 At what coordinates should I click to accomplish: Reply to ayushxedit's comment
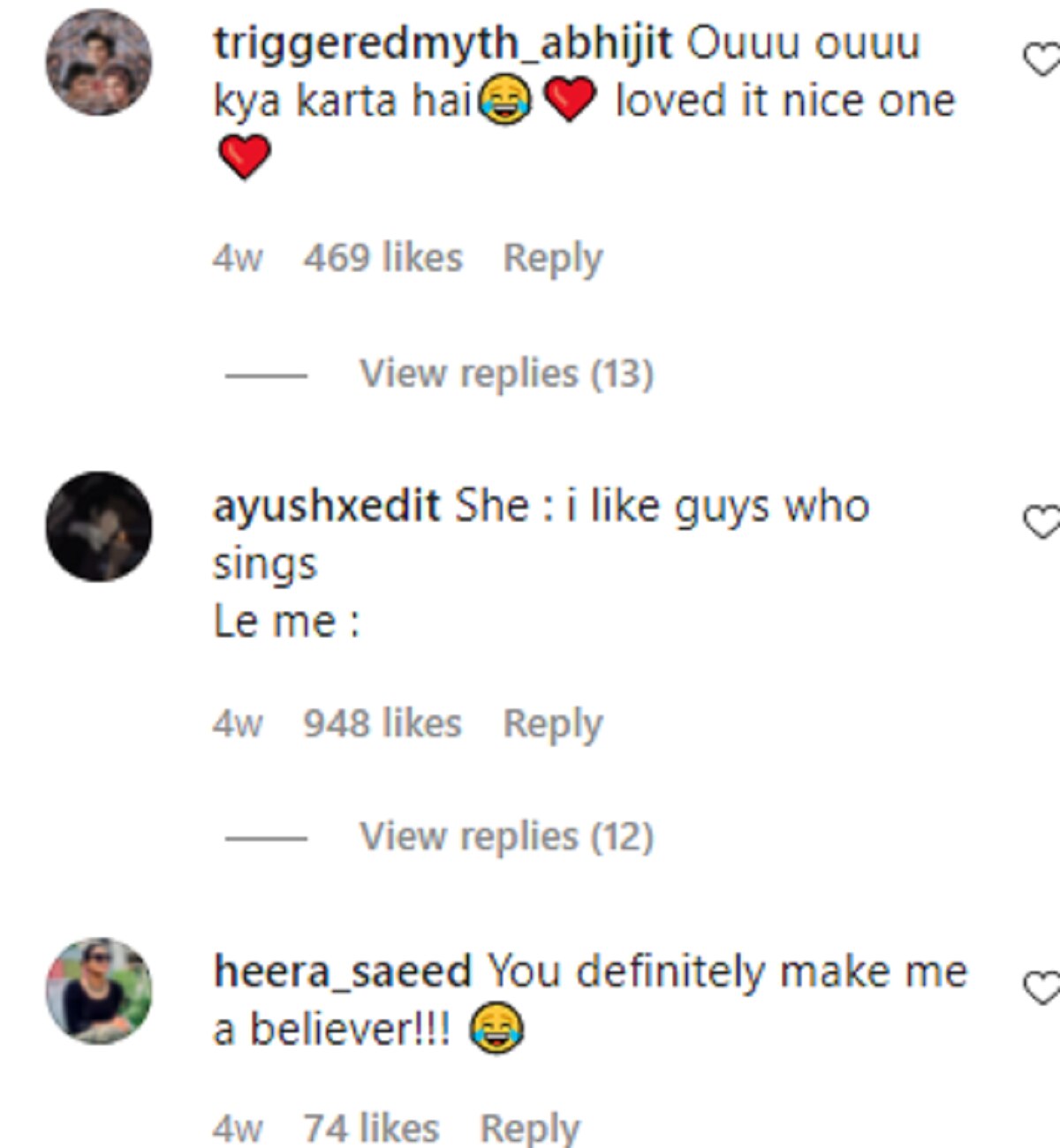coord(552,724)
